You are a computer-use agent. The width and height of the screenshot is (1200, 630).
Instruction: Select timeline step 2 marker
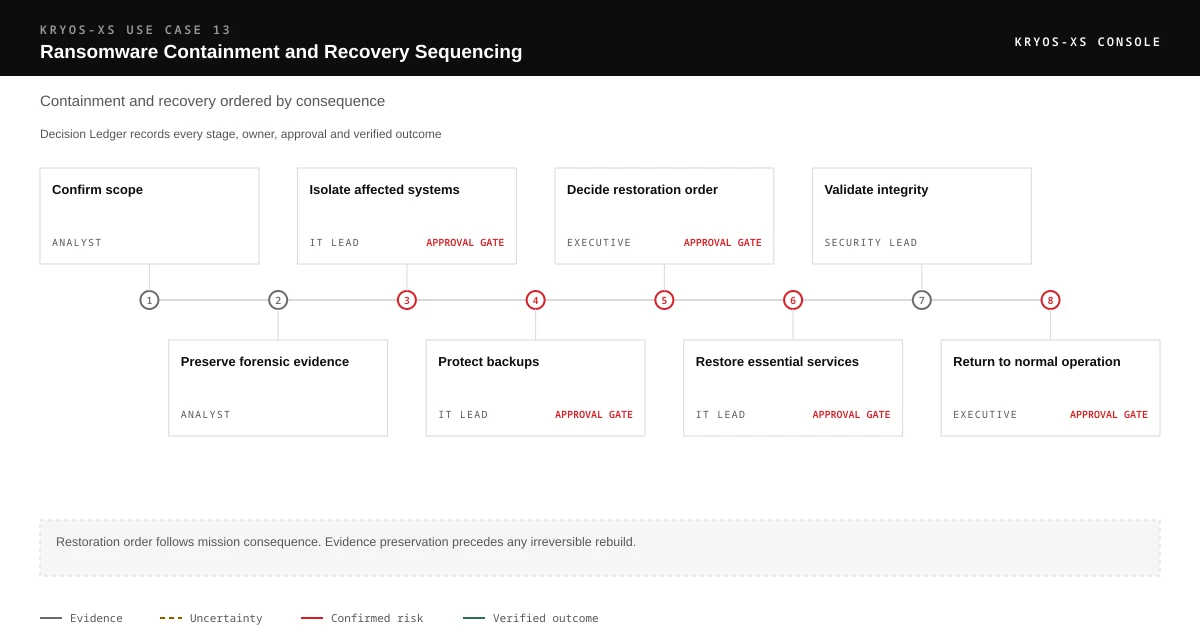278,300
